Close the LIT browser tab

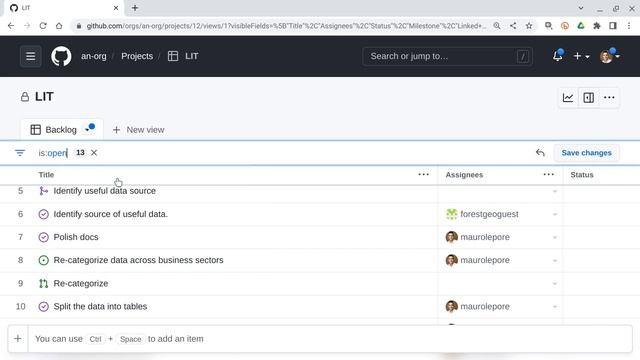pos(116,8)
